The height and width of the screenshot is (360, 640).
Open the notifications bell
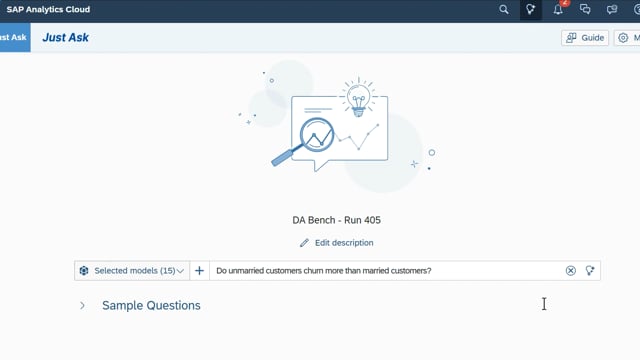(x=558, y=9)
